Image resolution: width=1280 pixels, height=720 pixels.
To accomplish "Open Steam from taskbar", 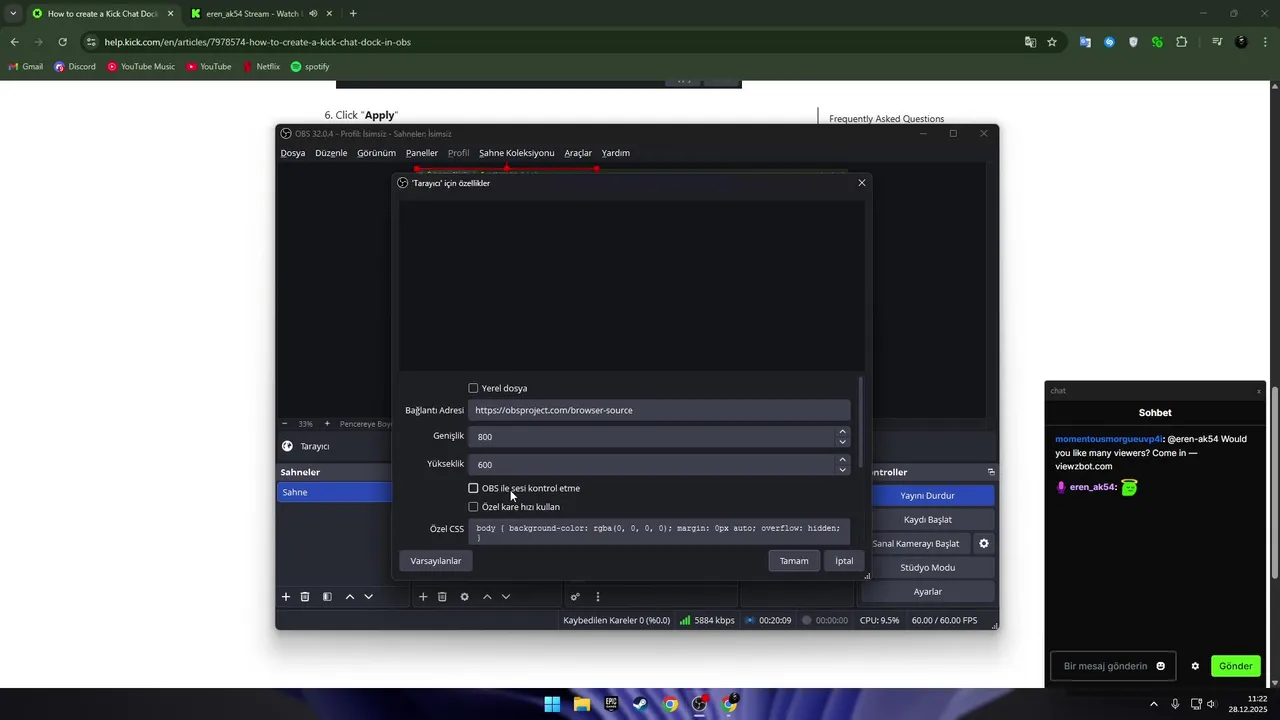I will click(x=640, y=704).
